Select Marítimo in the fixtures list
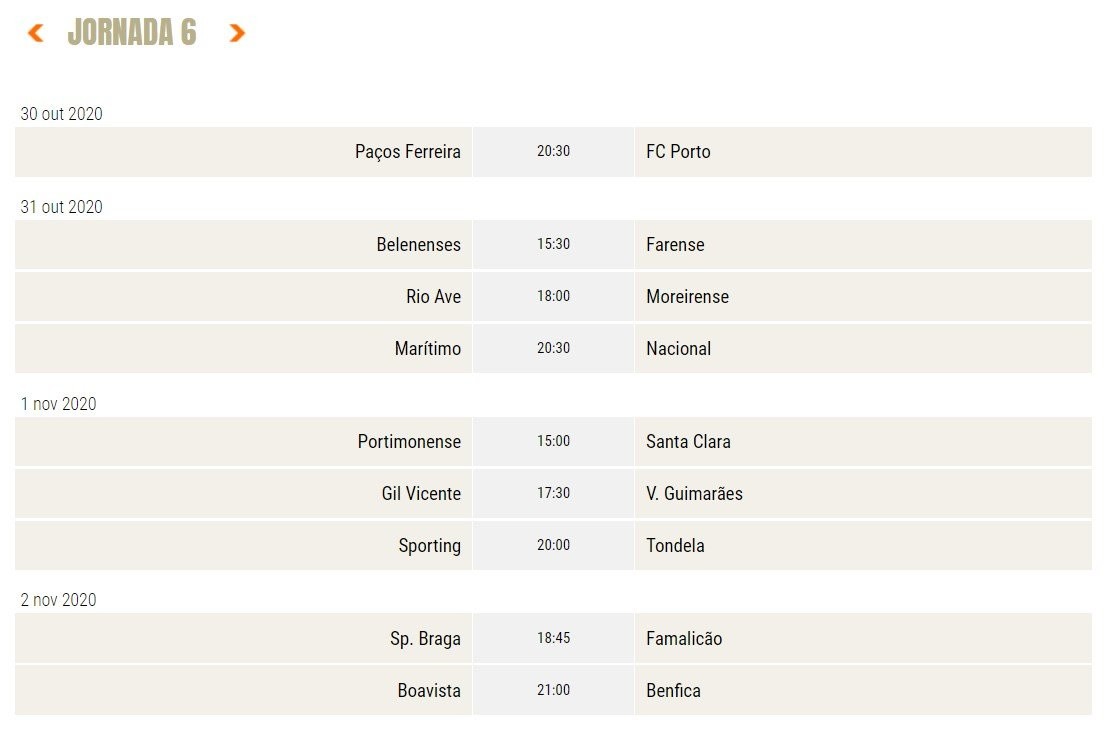The image size is (1116, 735). coord(427,349)
